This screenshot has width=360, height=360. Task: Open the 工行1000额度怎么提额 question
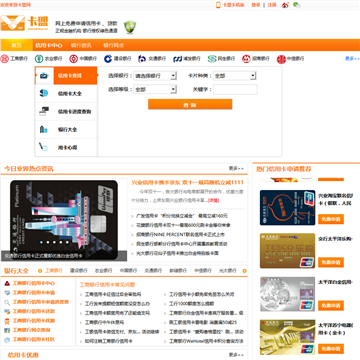click(x=191, y=304)
